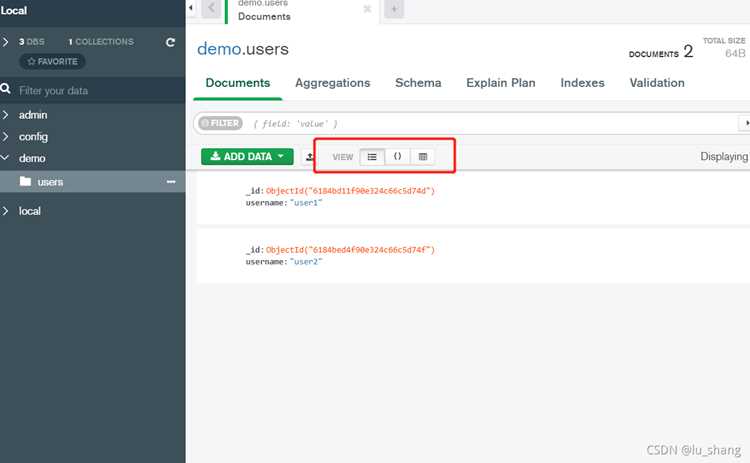
Task: Select the local database
Action: [30, 211]
